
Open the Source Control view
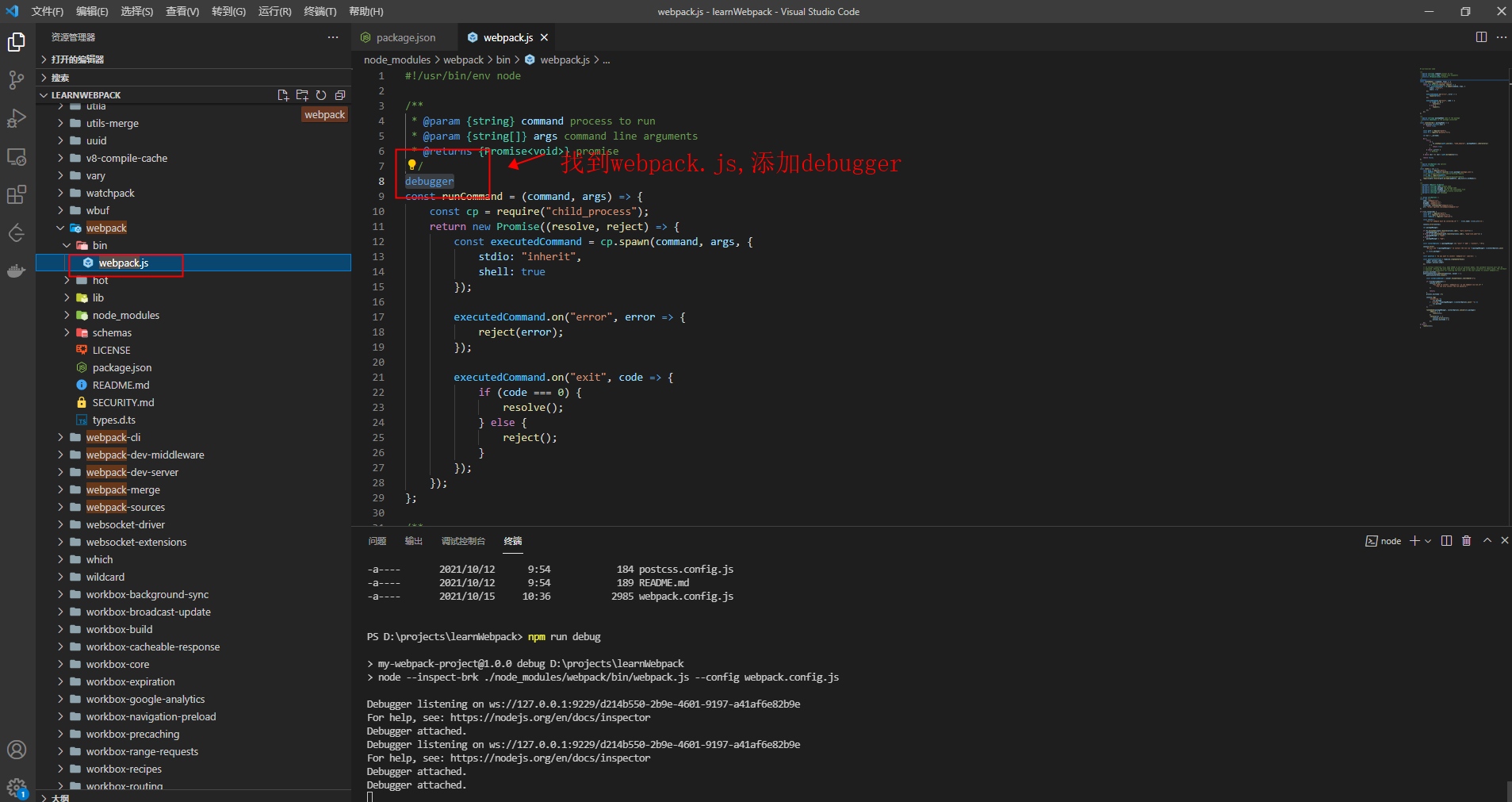(x=17, y=80)
